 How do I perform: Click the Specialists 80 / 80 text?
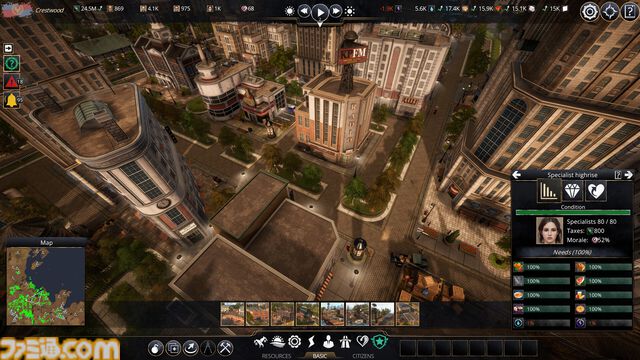[591, 222]
